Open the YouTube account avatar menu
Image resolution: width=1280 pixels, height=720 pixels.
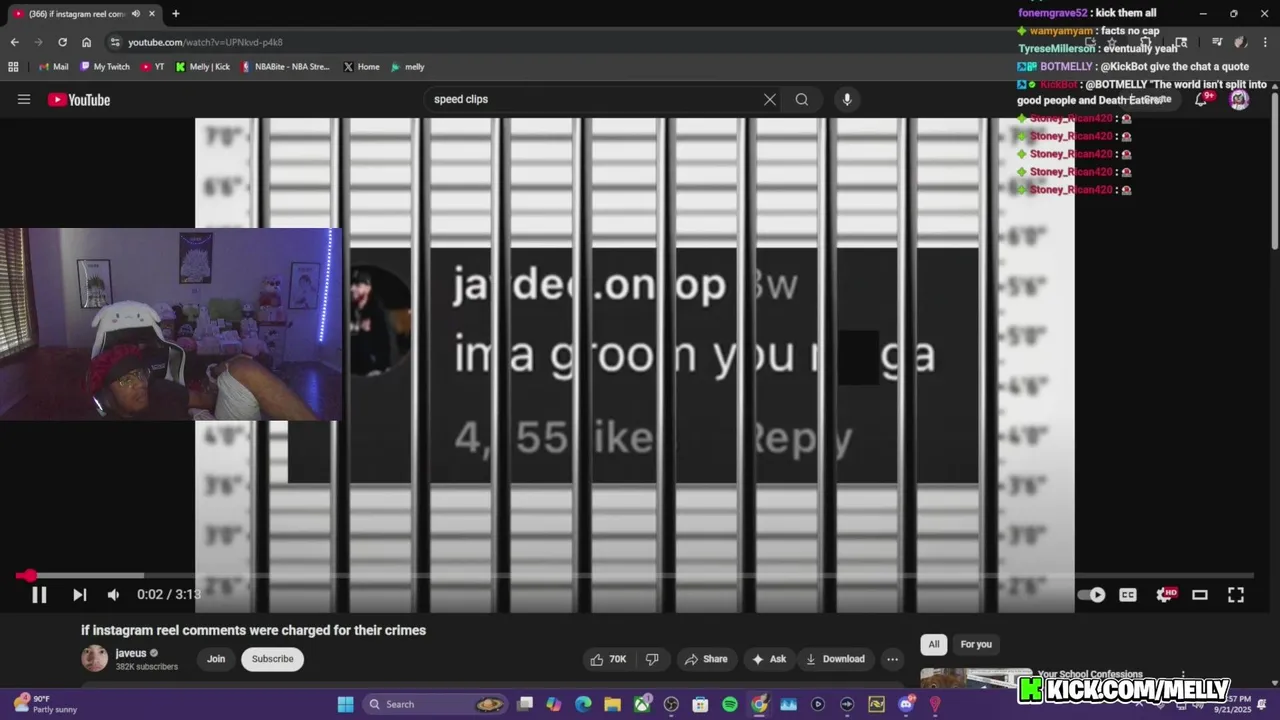[1239, 99]
